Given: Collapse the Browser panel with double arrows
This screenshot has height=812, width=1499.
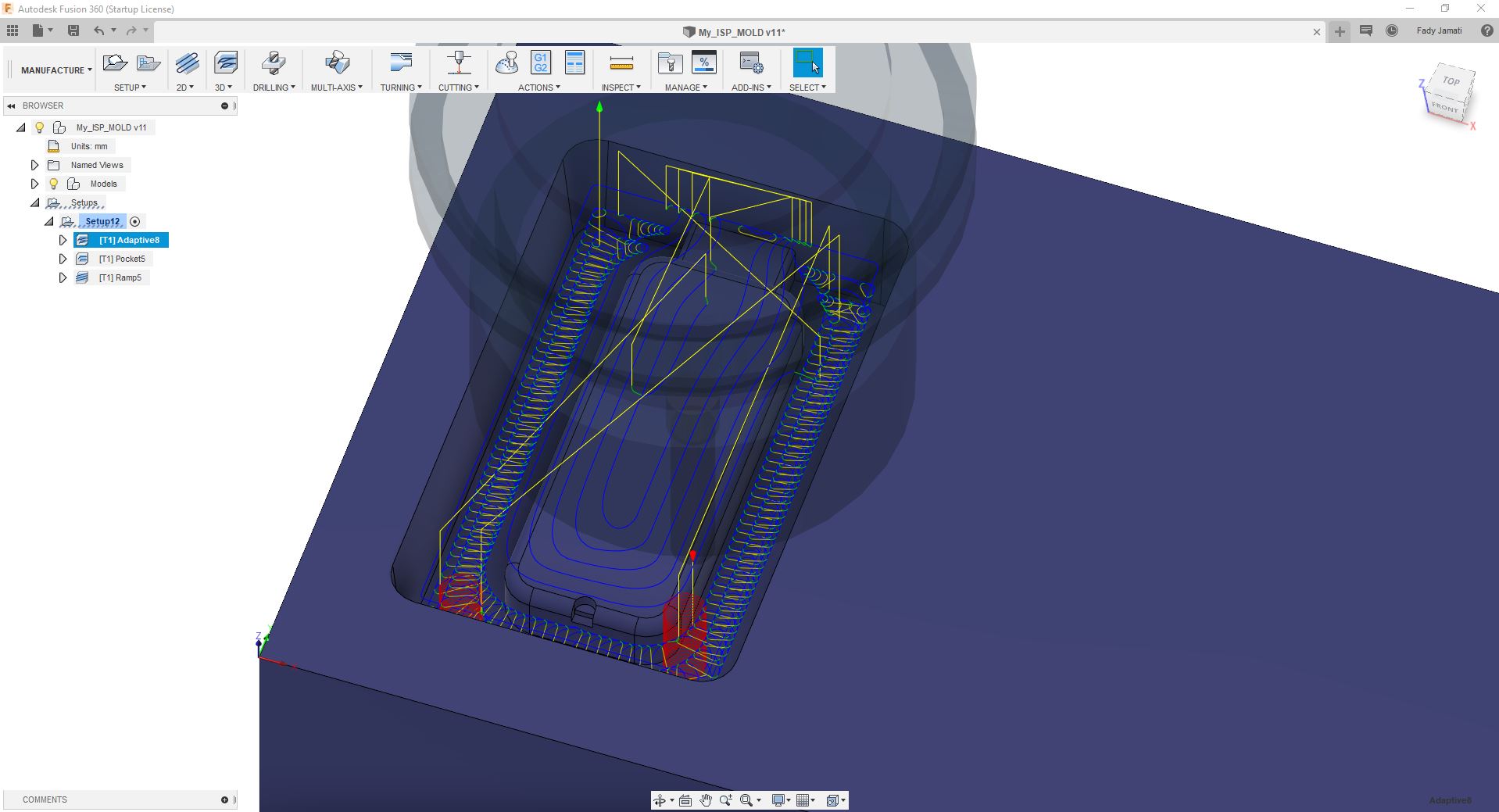Looking at the screenshot, I should (11, 106).
